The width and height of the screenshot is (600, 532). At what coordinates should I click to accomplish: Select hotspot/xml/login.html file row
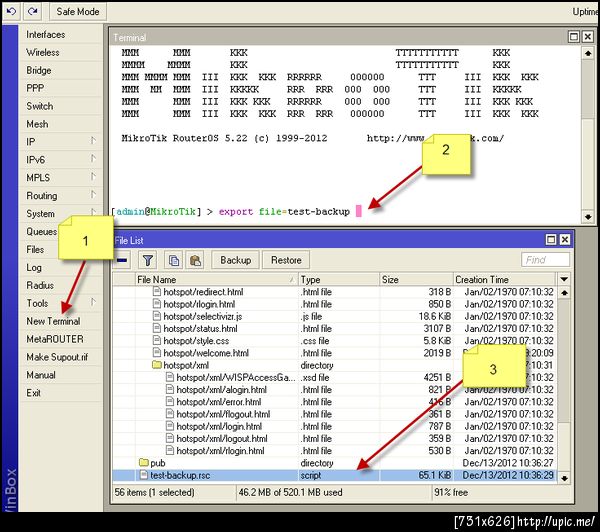point(335,427)
